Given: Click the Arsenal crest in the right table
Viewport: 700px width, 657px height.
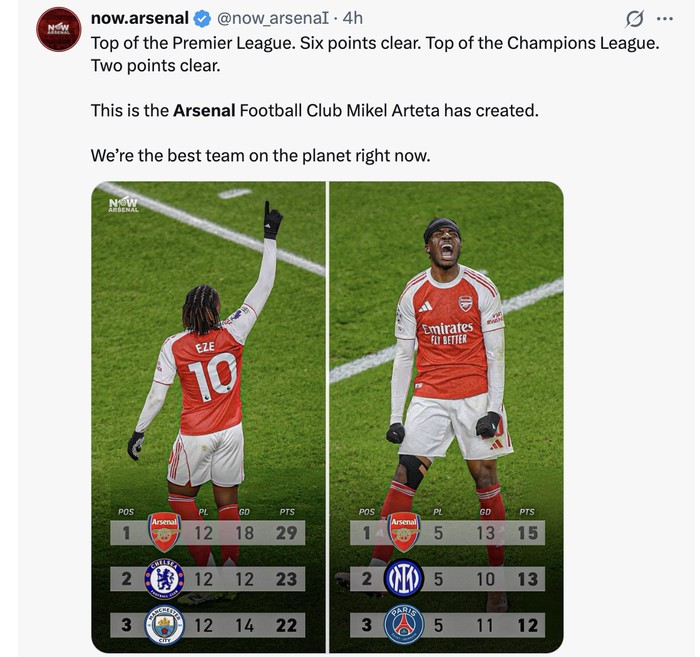Looking at the screenshot, I should coord(404,532).
